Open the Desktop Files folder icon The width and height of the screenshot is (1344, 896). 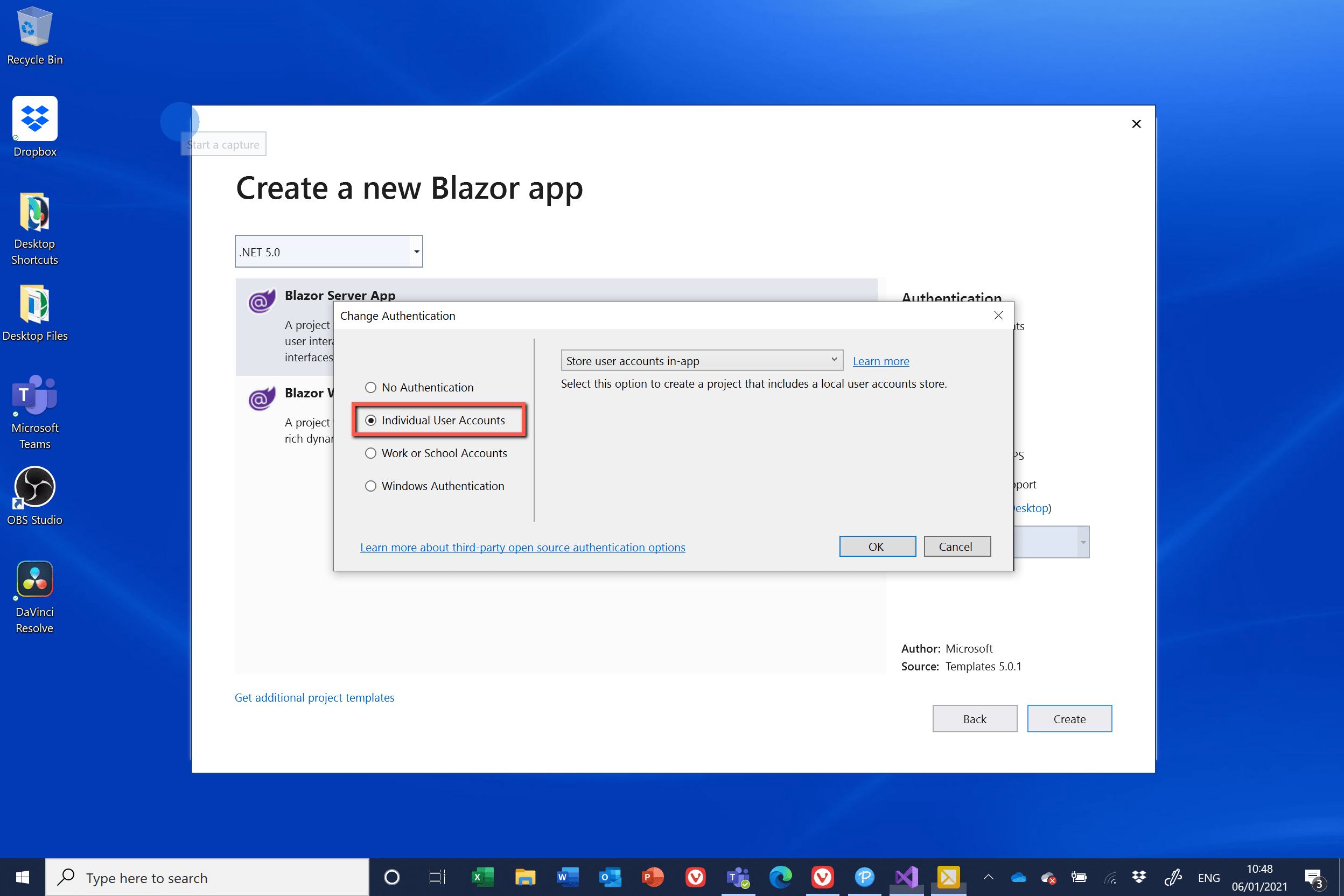tap(35, 313)
